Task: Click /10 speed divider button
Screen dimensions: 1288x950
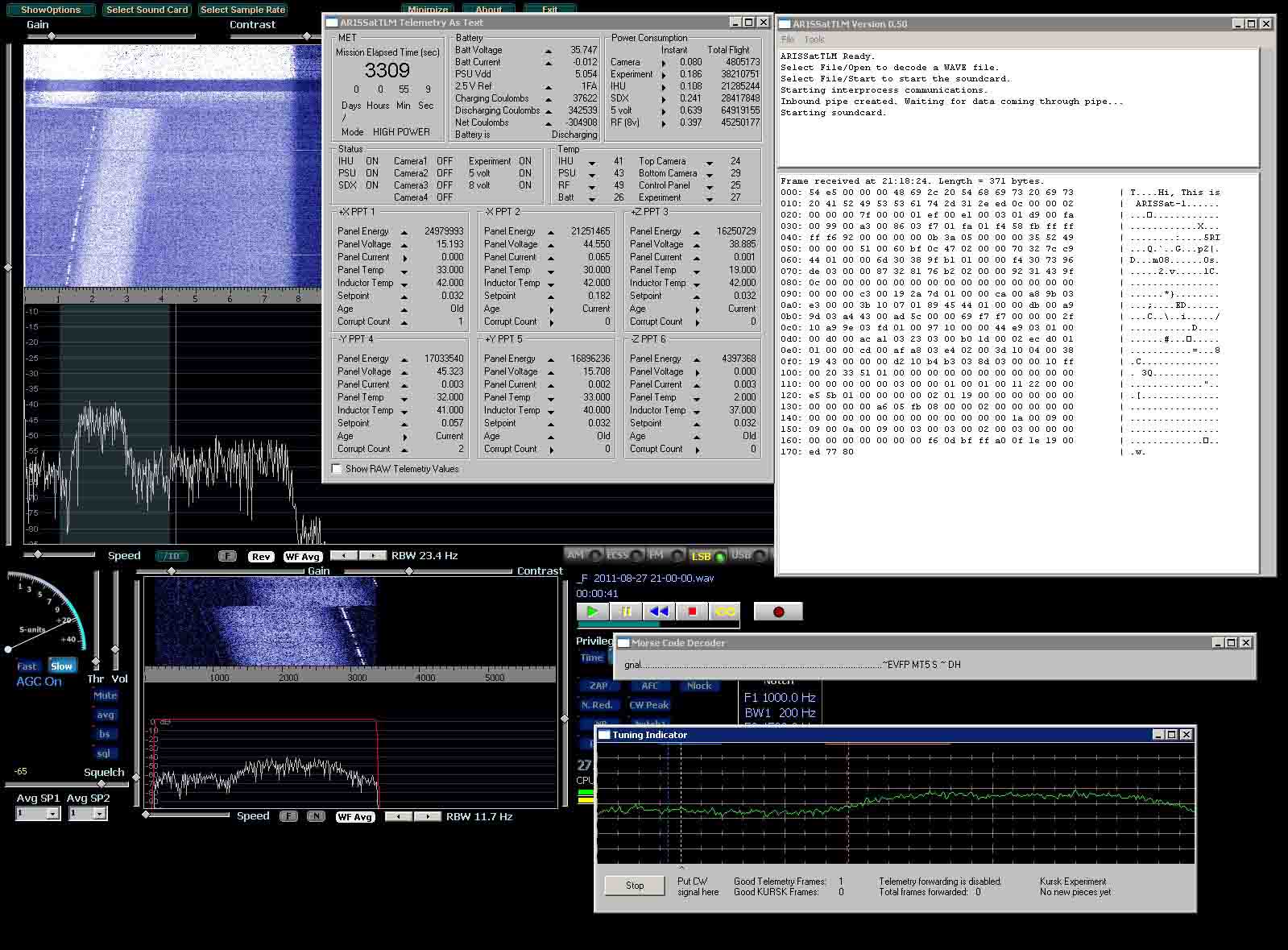Action: (x=172, y=557)
